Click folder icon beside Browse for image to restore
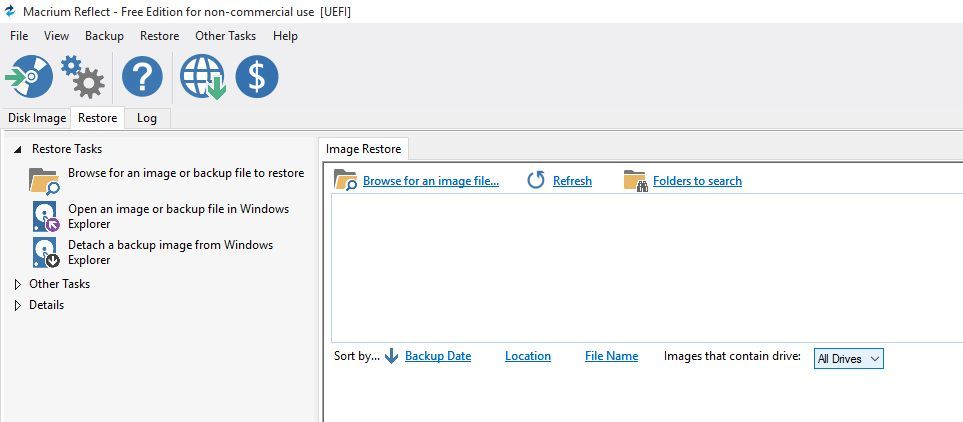 pyautogui.click(x=44, y=181)
